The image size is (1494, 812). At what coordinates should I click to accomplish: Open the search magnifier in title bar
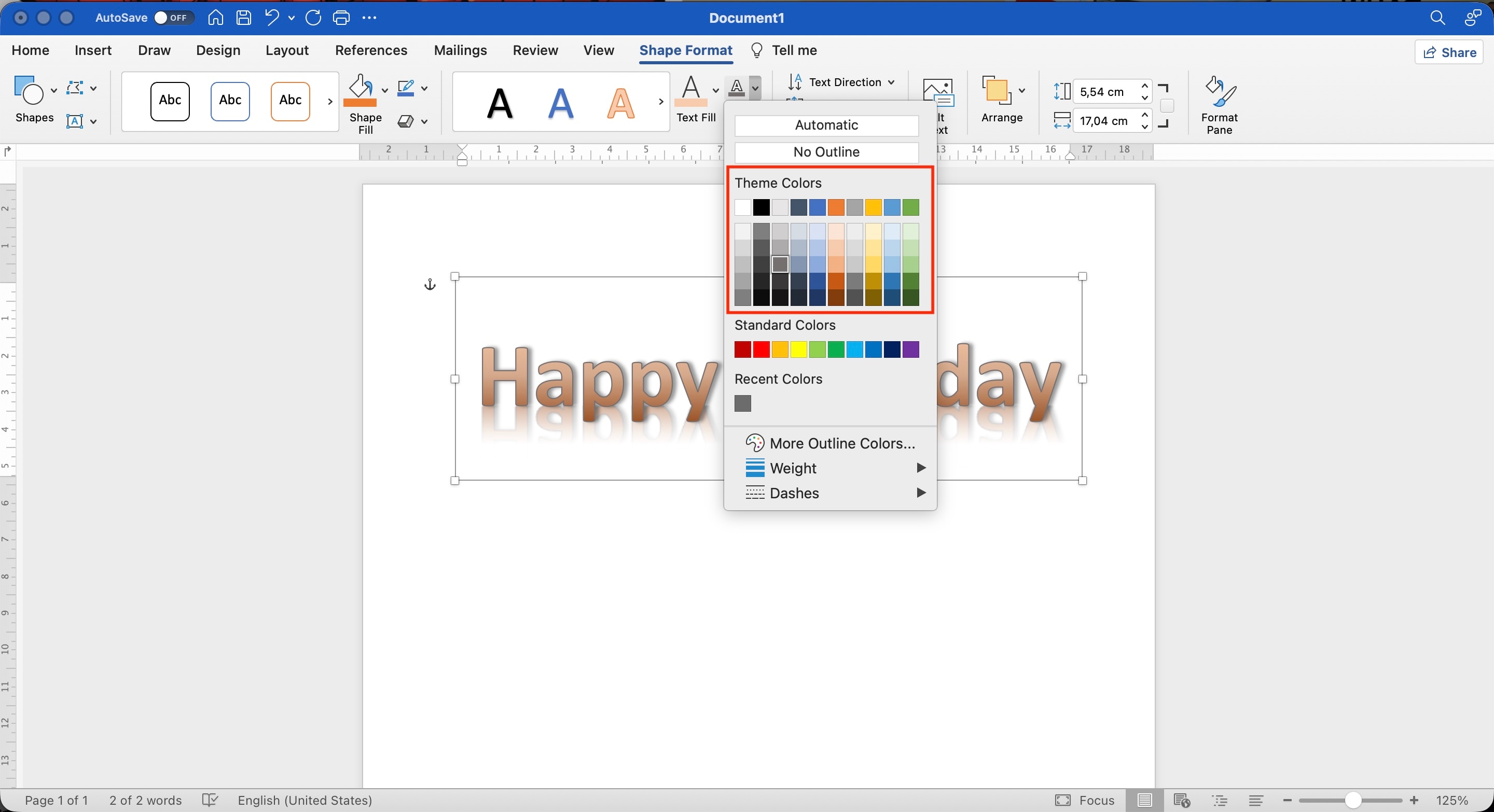[1437, 18]
